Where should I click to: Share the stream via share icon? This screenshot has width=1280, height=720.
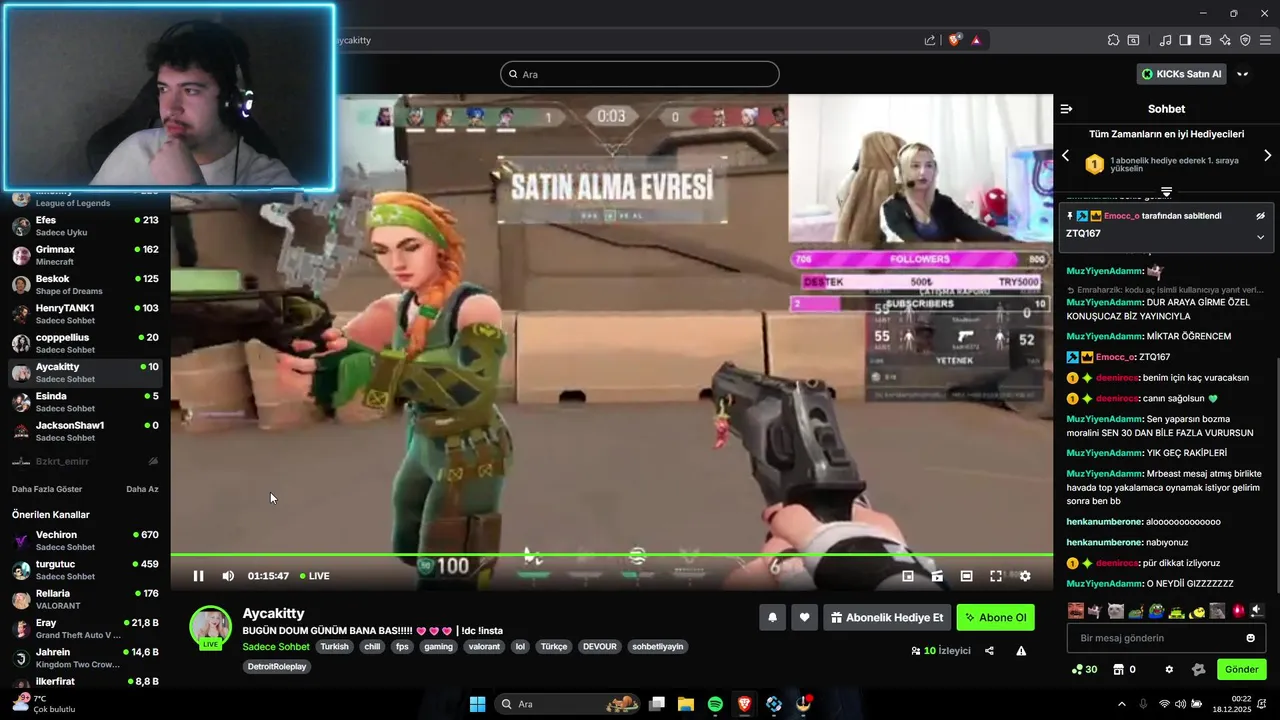989,651
